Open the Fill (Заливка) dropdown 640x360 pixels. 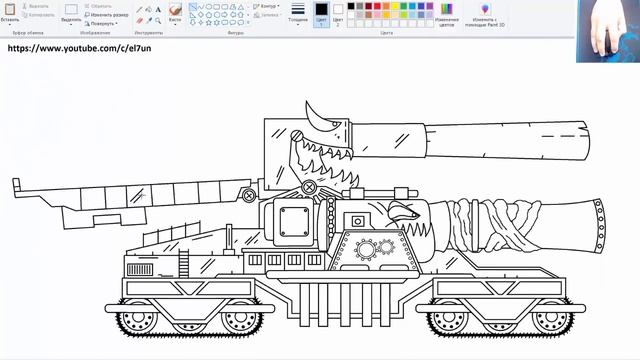267,15
